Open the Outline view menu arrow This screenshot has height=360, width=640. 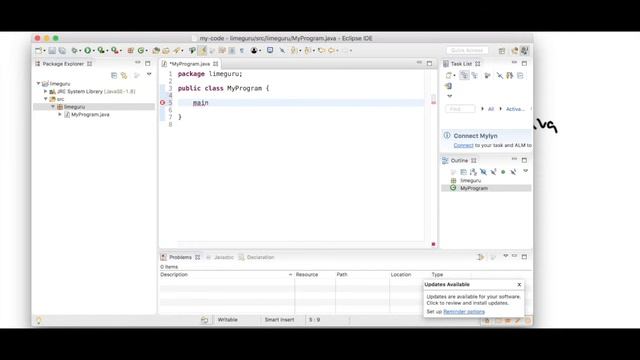[525, 171]
